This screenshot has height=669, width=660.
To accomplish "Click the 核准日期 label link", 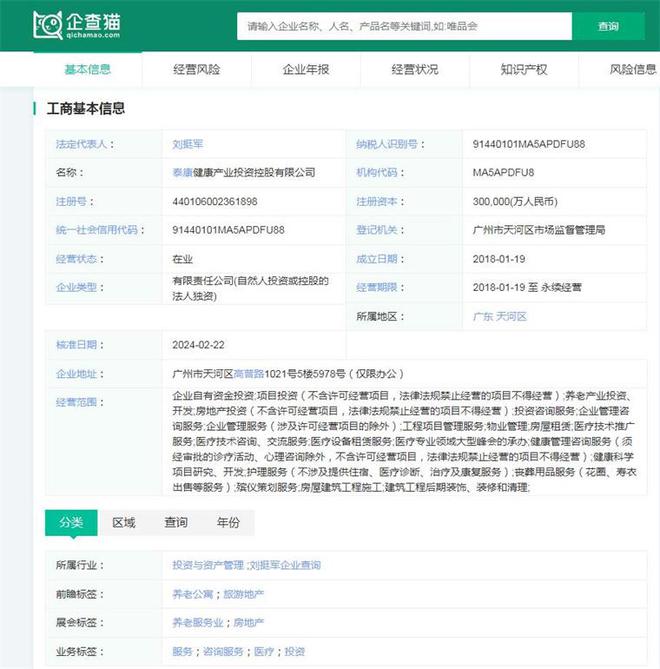I will [x=76, y=345].
